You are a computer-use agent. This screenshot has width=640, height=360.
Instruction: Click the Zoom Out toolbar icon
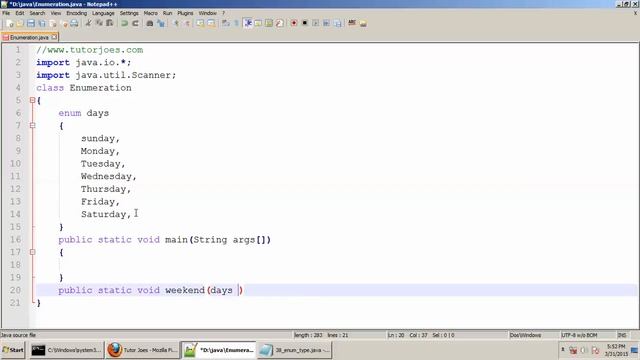187,23
